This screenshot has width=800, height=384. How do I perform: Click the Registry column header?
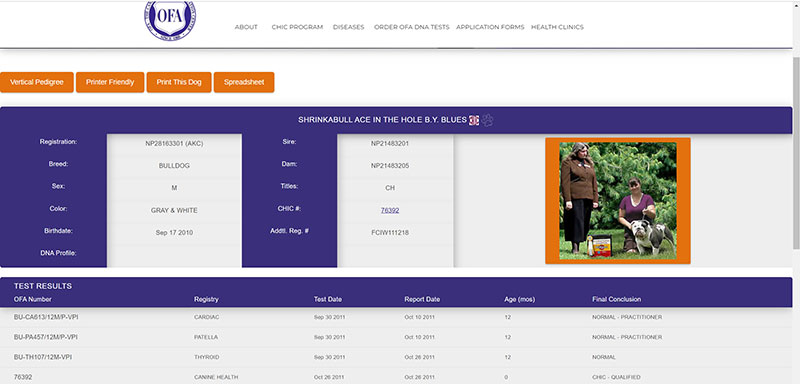[206, 299]
